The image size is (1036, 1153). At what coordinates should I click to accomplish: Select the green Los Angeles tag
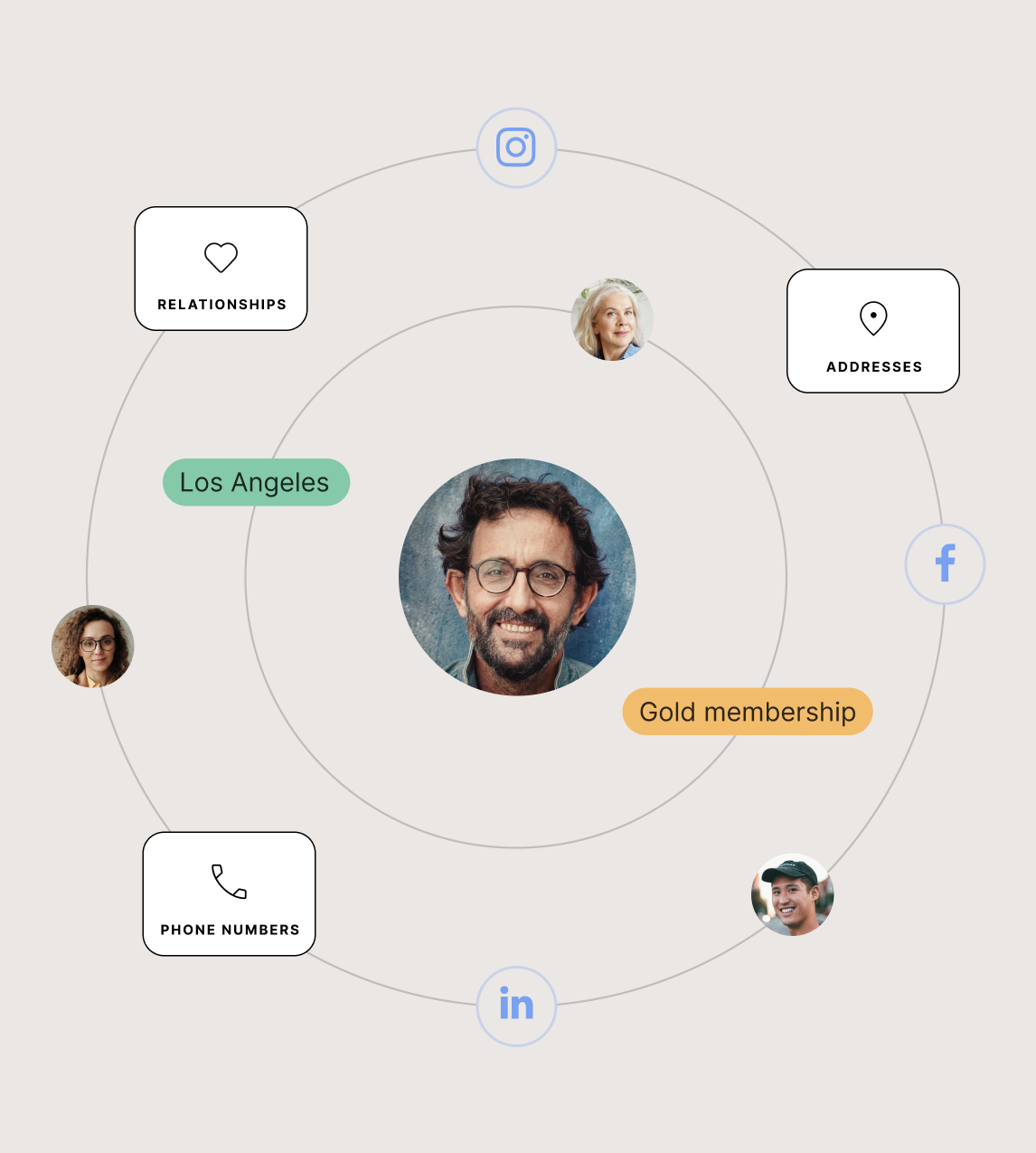click(x=256, y=482)
